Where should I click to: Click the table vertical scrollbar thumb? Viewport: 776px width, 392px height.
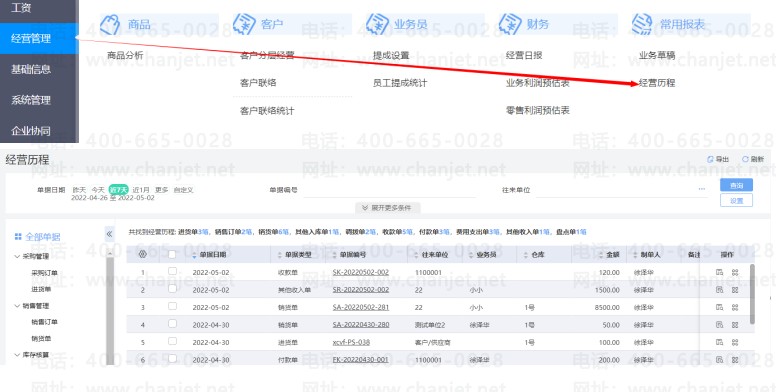click(x=752, y=294)
